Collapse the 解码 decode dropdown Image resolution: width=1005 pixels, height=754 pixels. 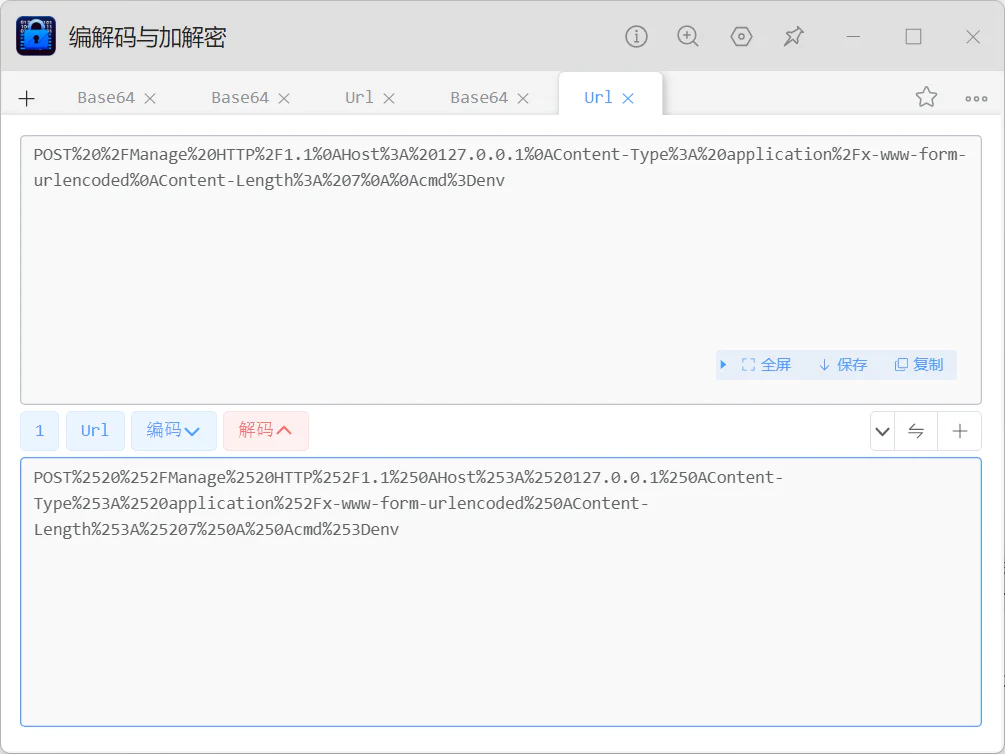[265, 431]
